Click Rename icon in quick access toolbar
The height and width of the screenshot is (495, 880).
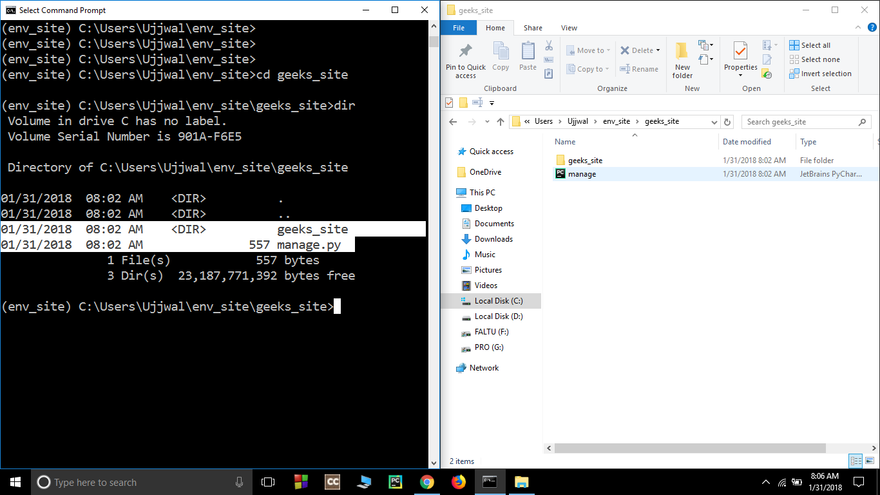tap(478, 103)
